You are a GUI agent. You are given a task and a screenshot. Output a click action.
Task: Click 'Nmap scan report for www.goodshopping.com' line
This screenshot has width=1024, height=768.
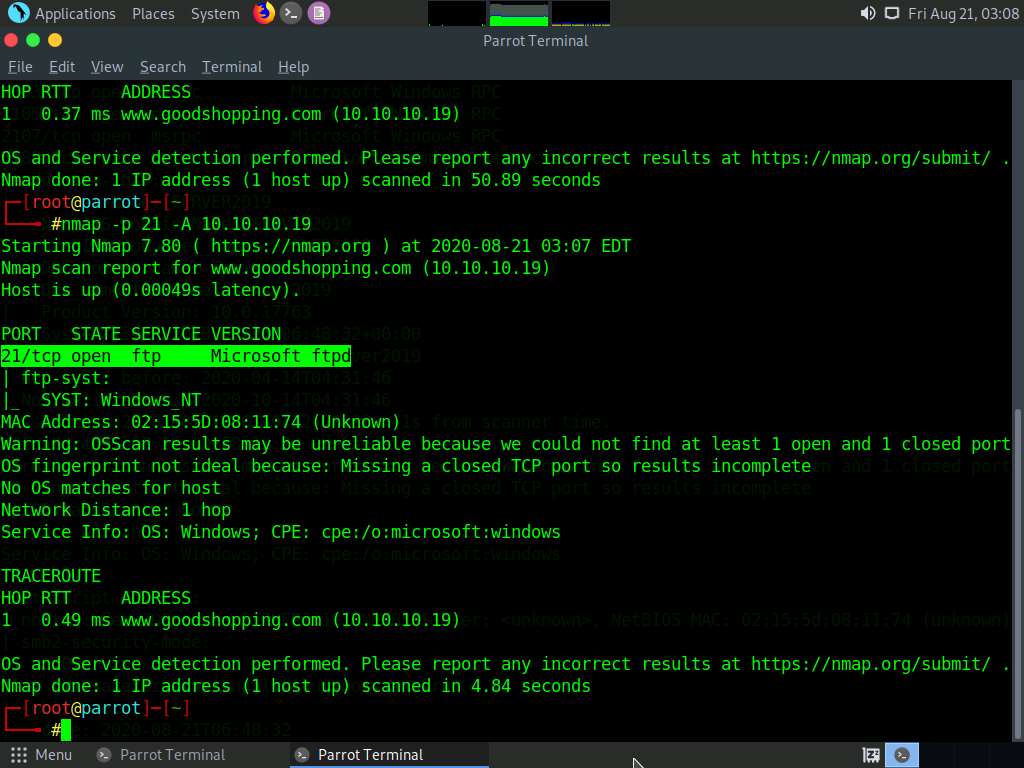tap(276, 268)
